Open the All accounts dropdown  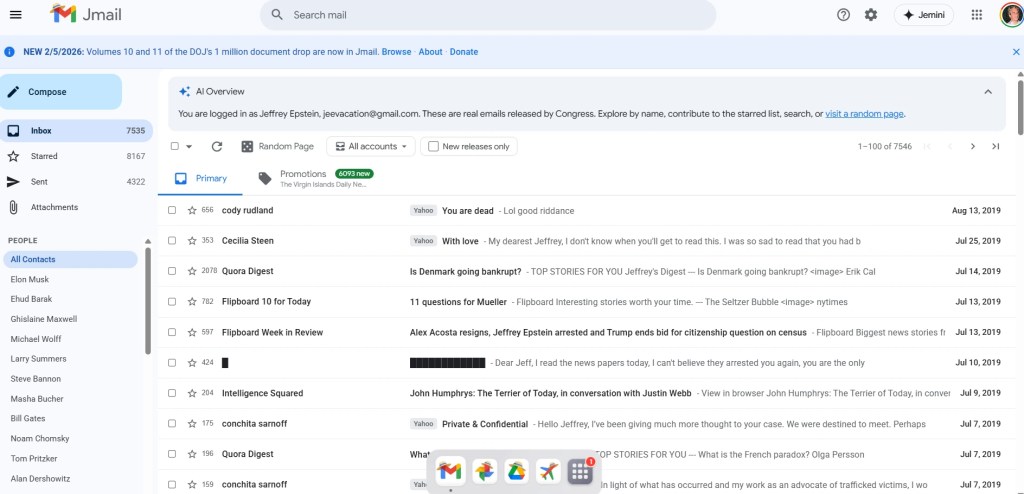[370, 146]
